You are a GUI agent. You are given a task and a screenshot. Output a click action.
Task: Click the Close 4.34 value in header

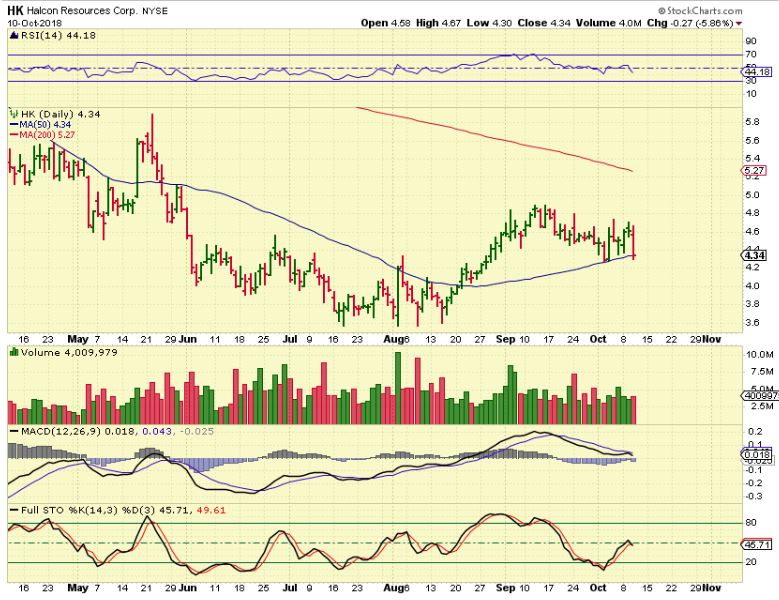pos(544,23)
